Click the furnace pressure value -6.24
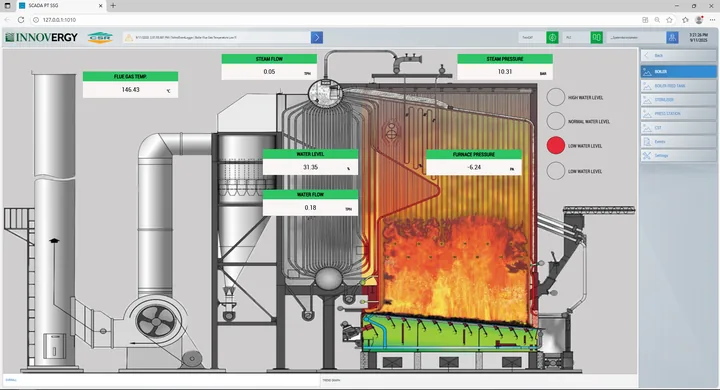The height and width of the screenshot is (390, 720). (x=474, y=167)
